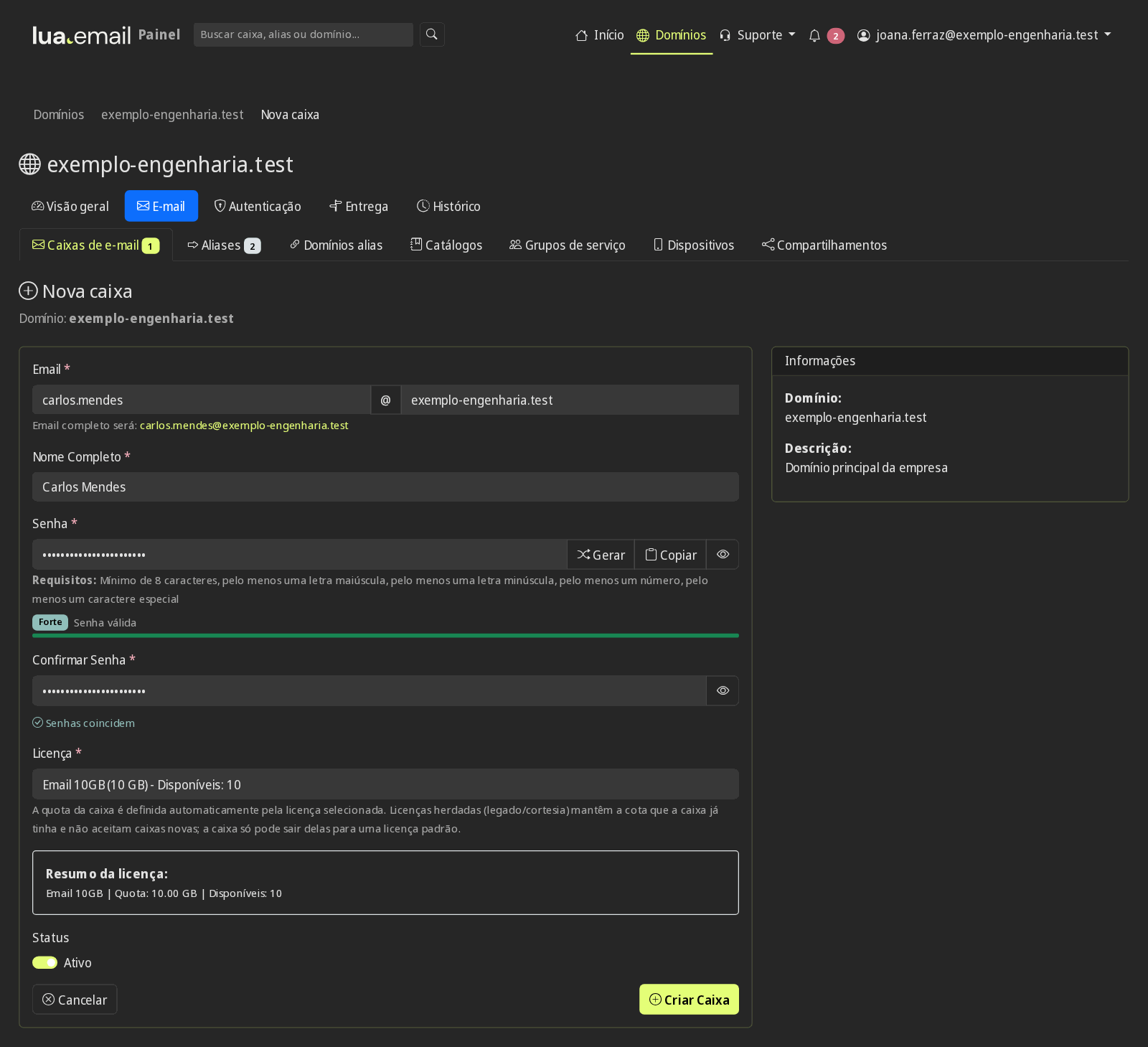Image resolution: width=1148 pixels, height=1047 pixels.
Task: Click the Nome Completo field
Action: click(385, 487)
